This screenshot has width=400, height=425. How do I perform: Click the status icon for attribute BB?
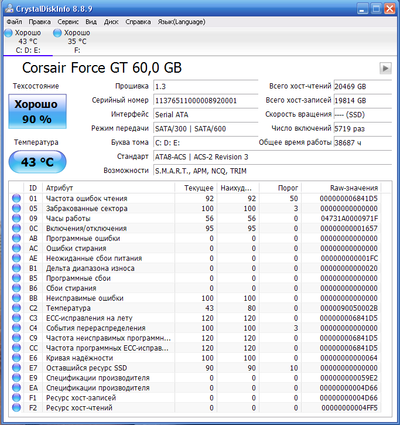point(16,298)
